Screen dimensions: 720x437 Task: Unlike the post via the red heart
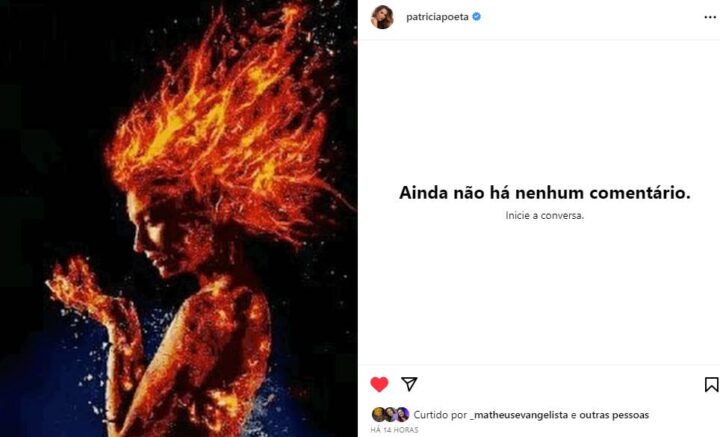379,384
